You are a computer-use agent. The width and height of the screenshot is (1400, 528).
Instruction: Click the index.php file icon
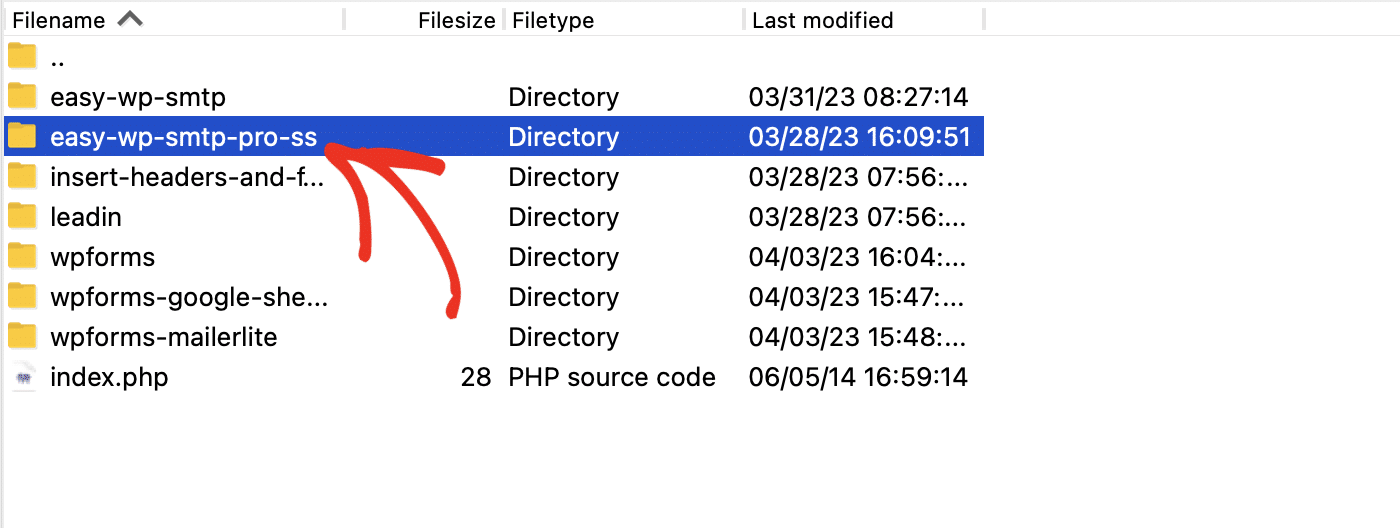tap(22, 377)
